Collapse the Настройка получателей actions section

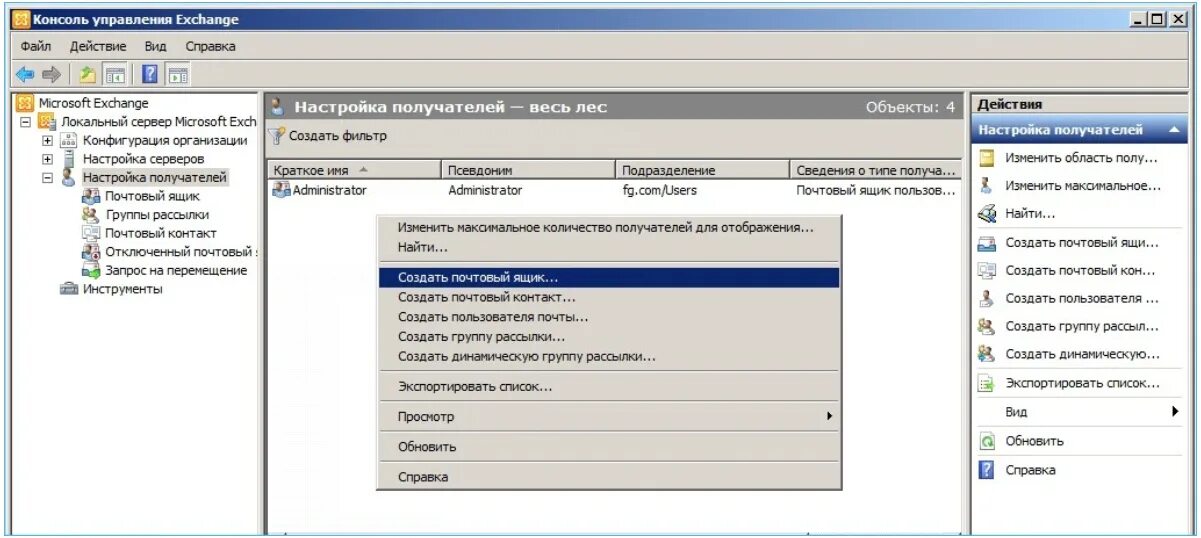[1173, 130]
